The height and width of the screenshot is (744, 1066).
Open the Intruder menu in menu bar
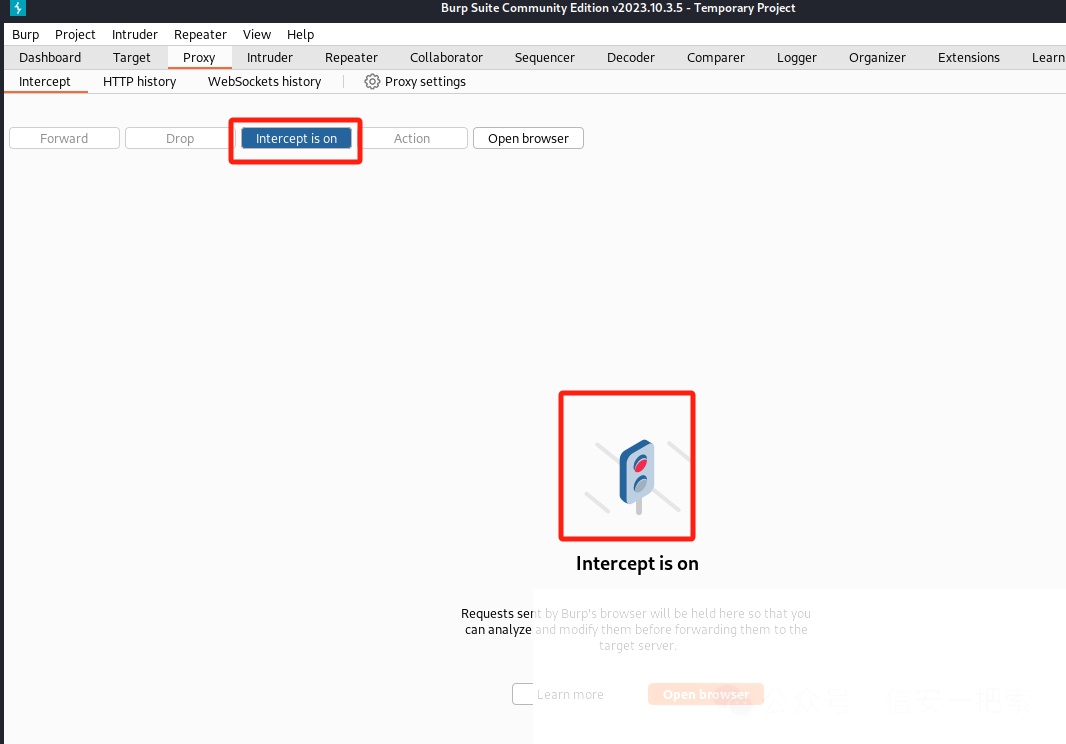tap(135, 35)
